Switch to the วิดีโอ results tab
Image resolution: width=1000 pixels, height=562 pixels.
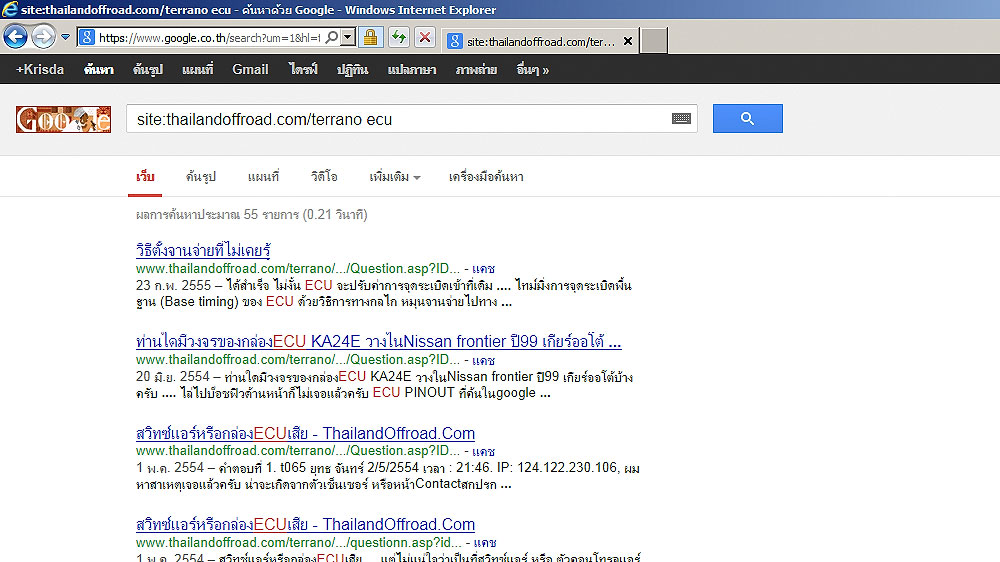point(324,177)
